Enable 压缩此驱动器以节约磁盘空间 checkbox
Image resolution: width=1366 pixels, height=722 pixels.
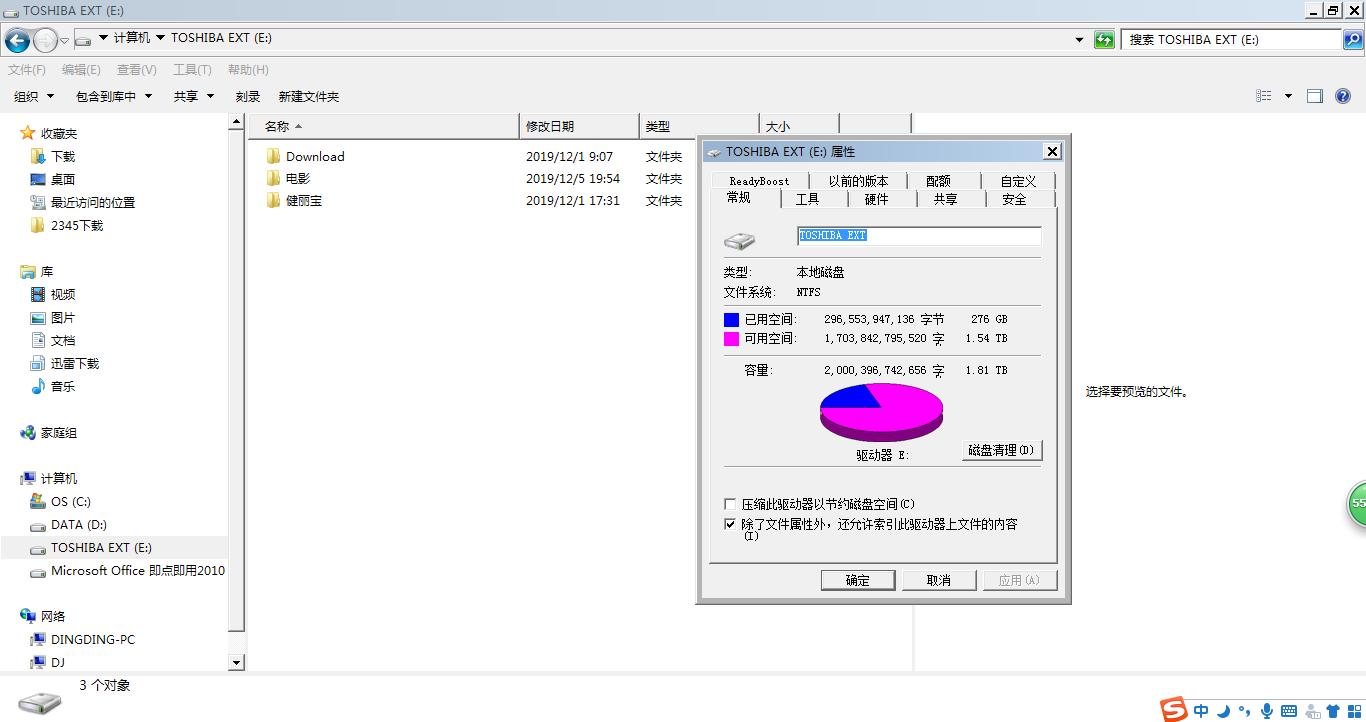[730, 504]
